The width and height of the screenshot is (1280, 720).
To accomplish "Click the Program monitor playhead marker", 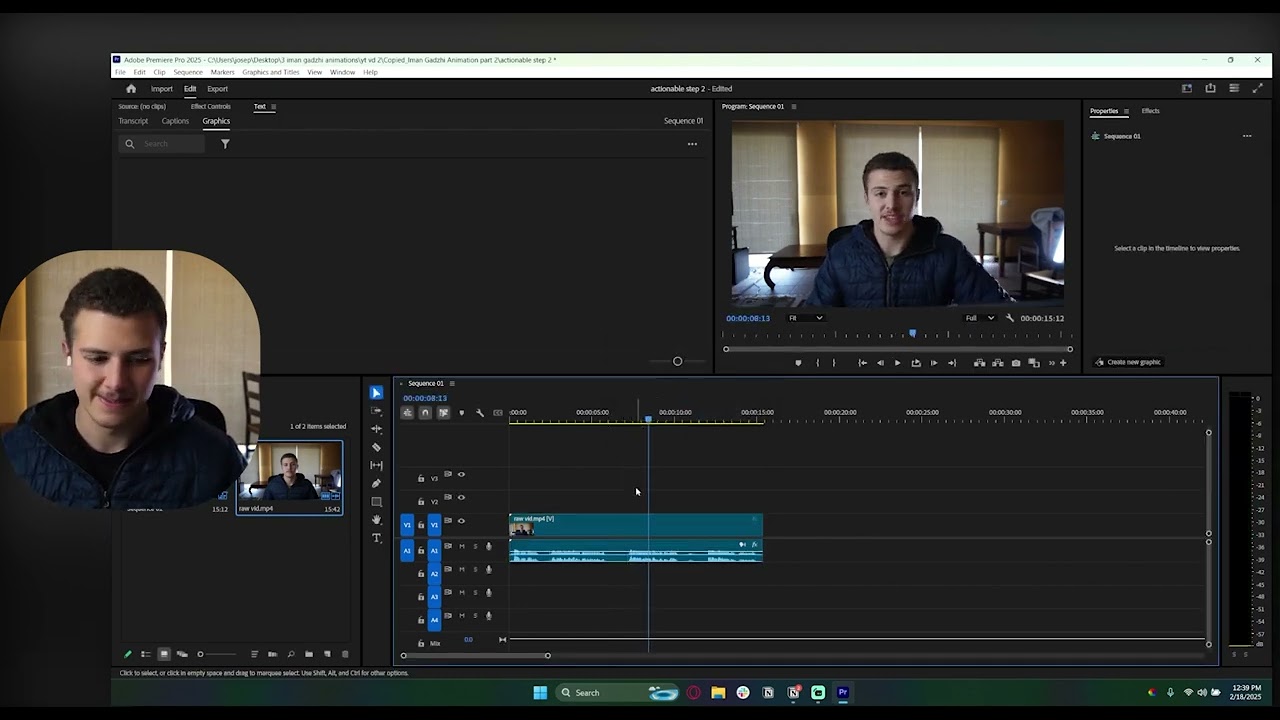I will [x=912, y=334].
